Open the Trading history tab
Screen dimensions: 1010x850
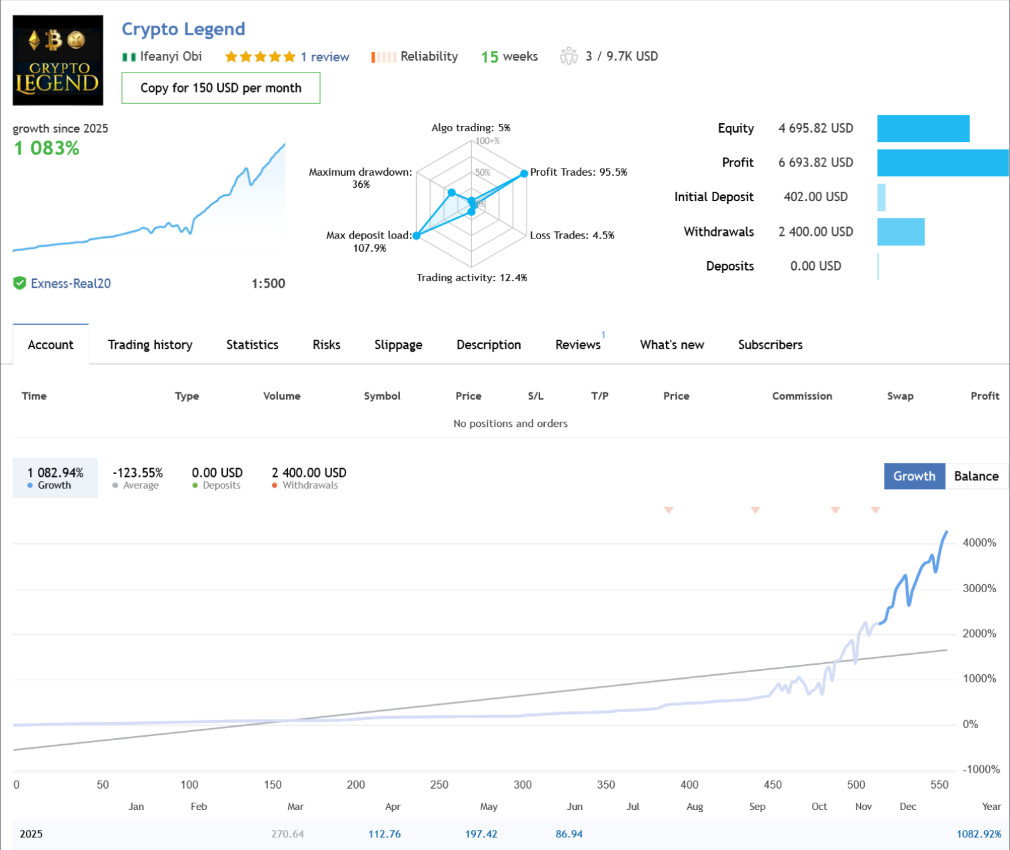[150, 345]
